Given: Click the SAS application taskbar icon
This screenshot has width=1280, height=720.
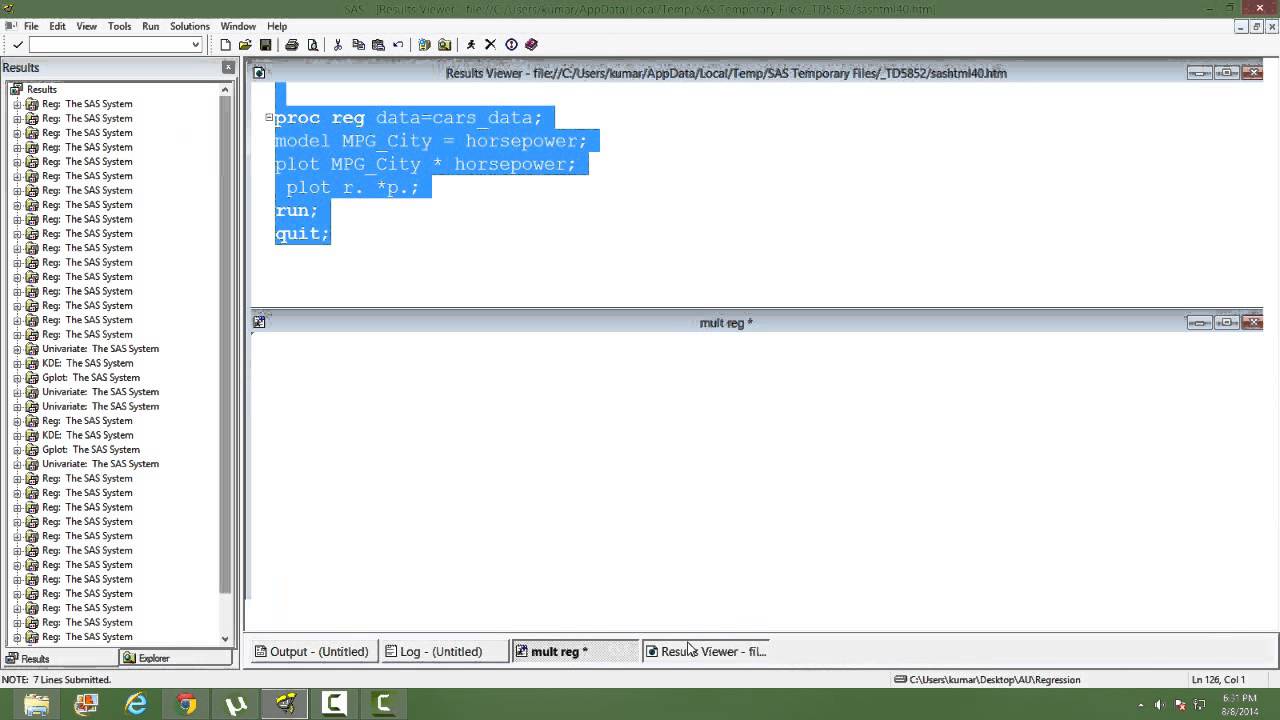Looking at the screenshot, I should click(286, 705).
